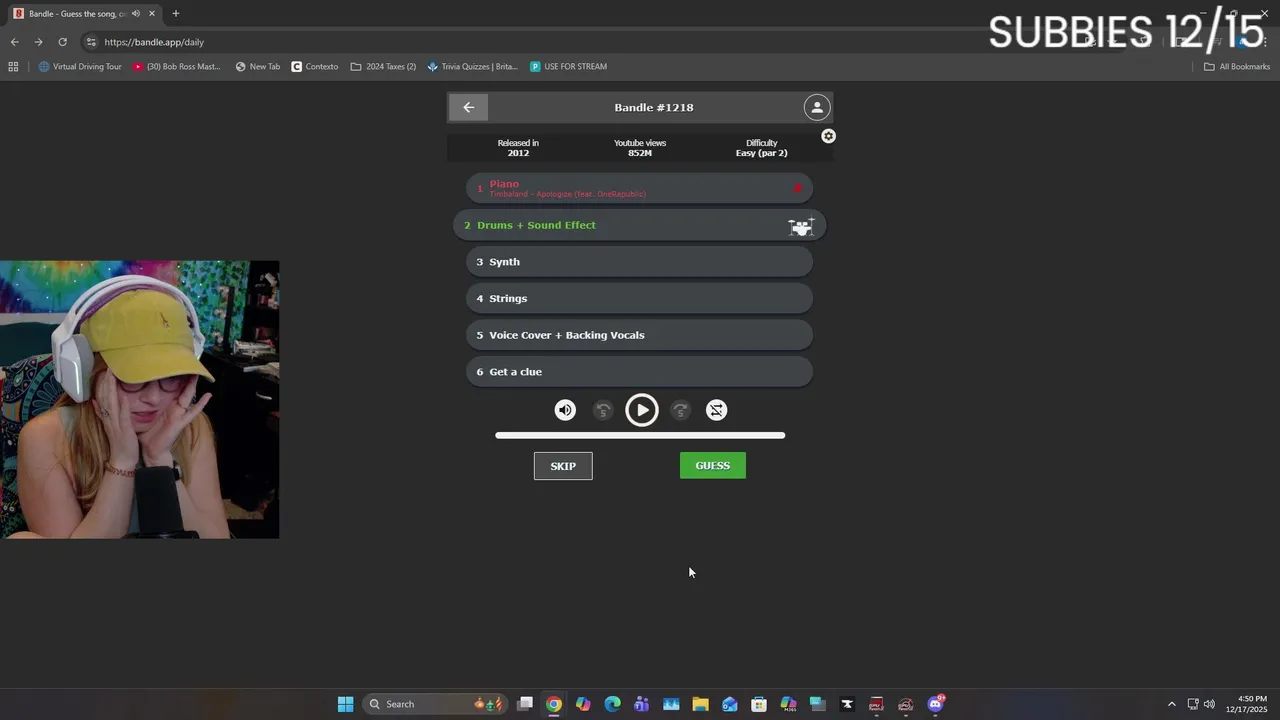Open a new browser tab
The image size is (1280, 720).
click(176, 14)
